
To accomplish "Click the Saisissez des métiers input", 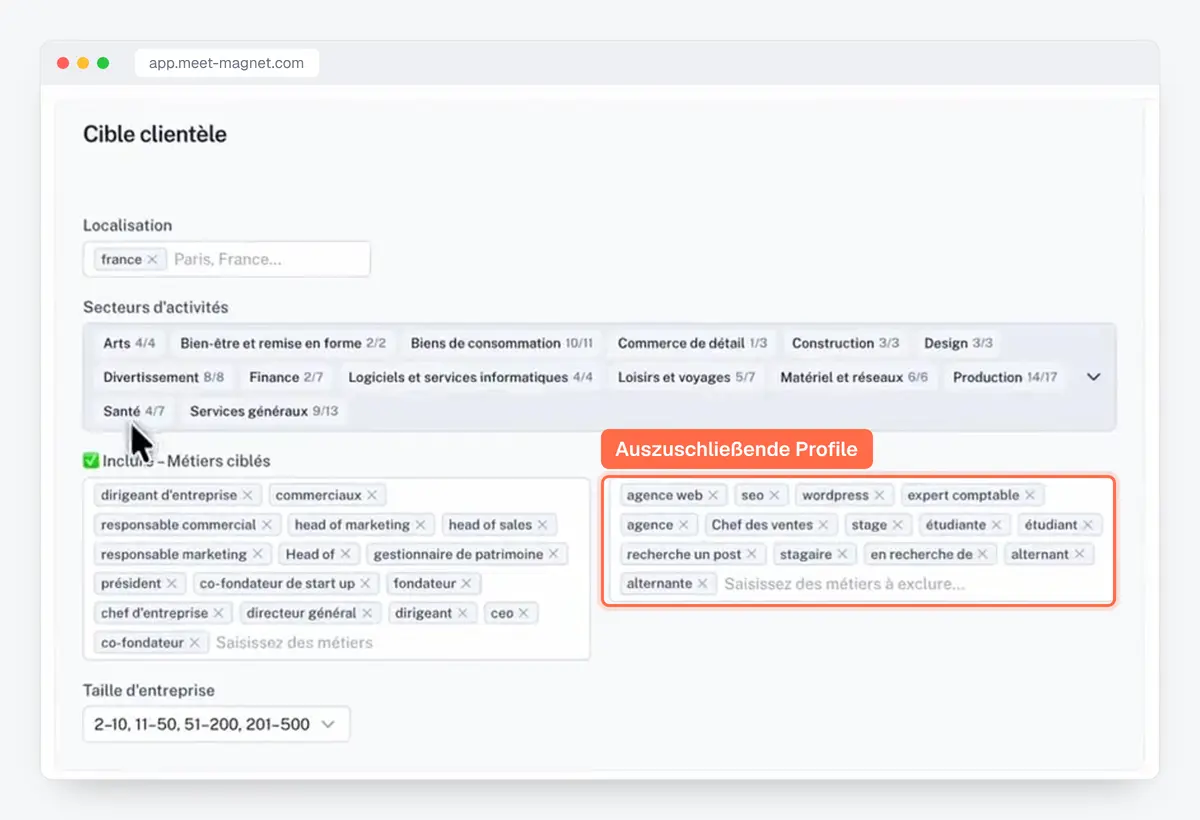I will (x=294, y=642).
